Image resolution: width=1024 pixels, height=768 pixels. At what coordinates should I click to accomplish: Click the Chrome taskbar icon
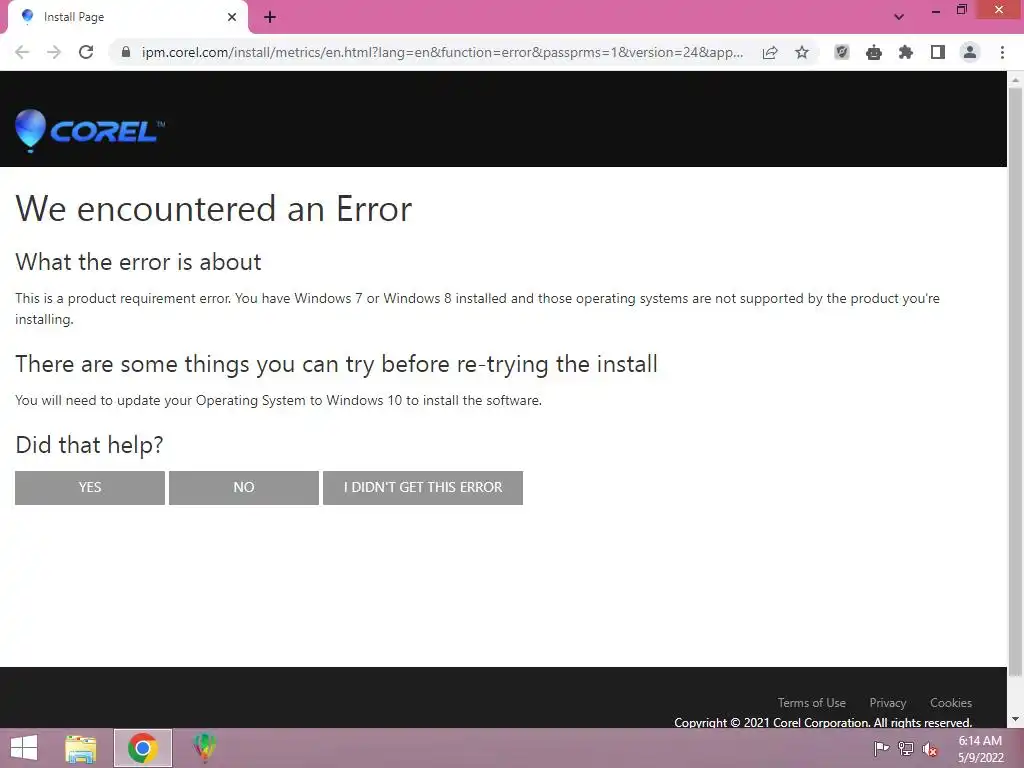point(143,748)
